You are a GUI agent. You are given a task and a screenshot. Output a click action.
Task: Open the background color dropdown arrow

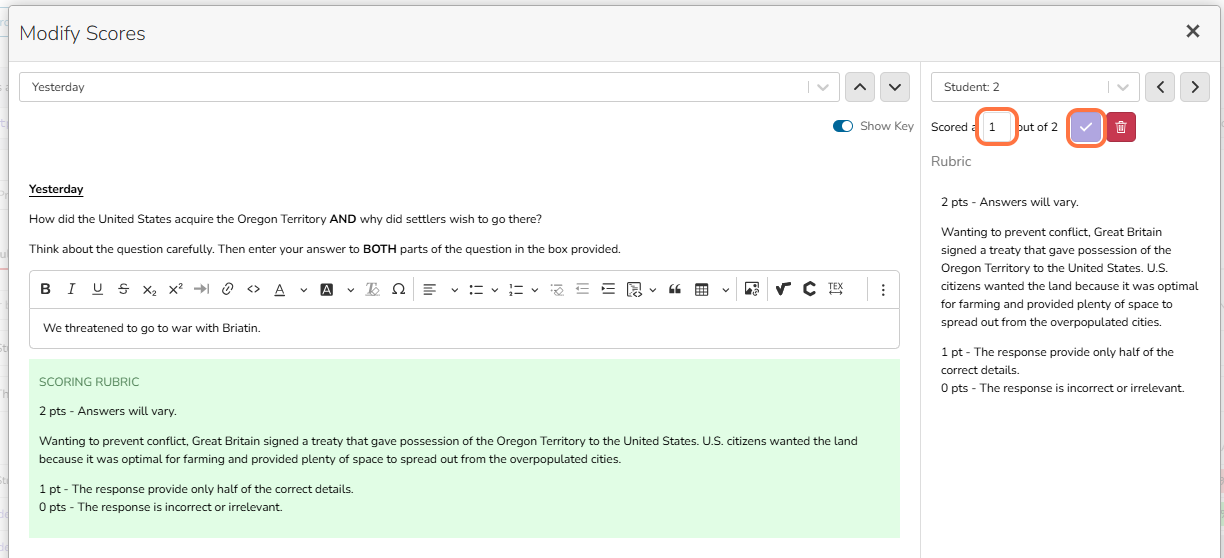pos(350,290)
